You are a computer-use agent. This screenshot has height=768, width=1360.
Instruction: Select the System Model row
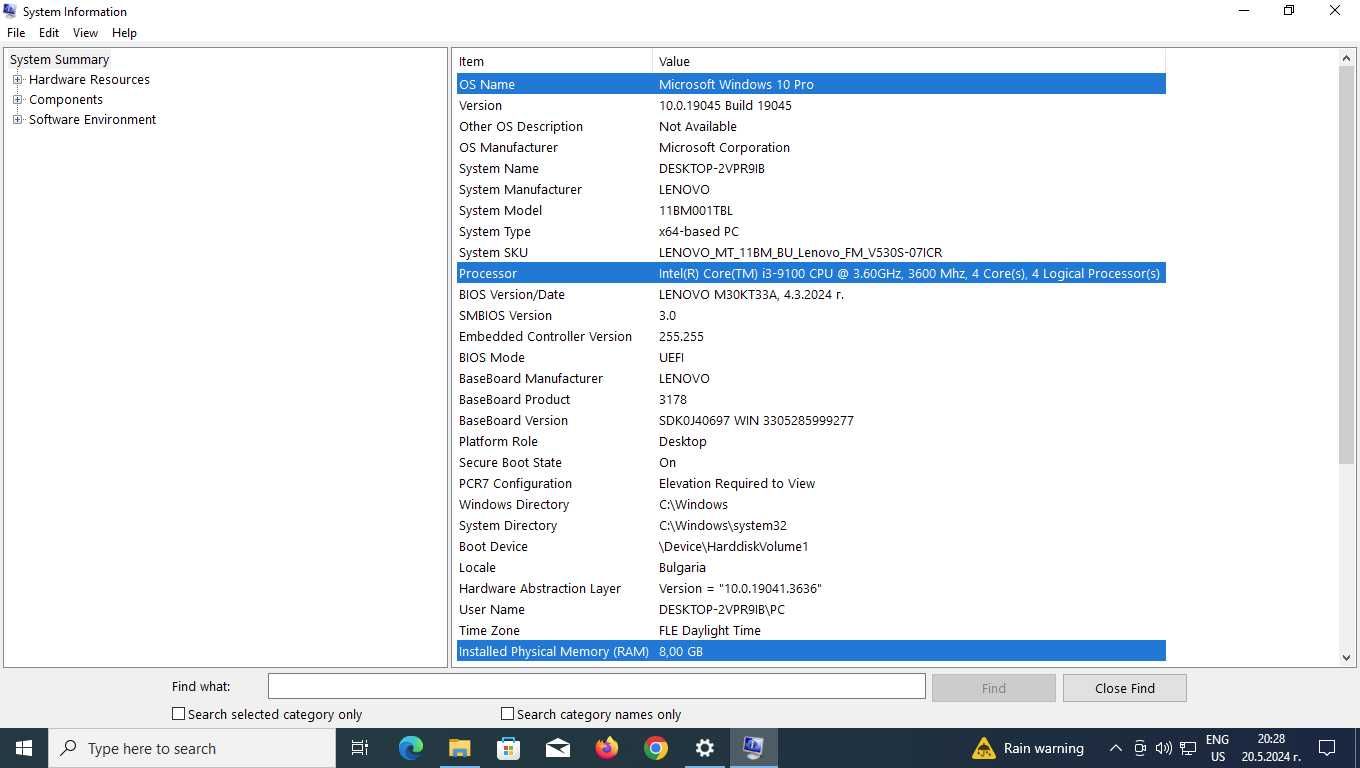pos(811,210)
